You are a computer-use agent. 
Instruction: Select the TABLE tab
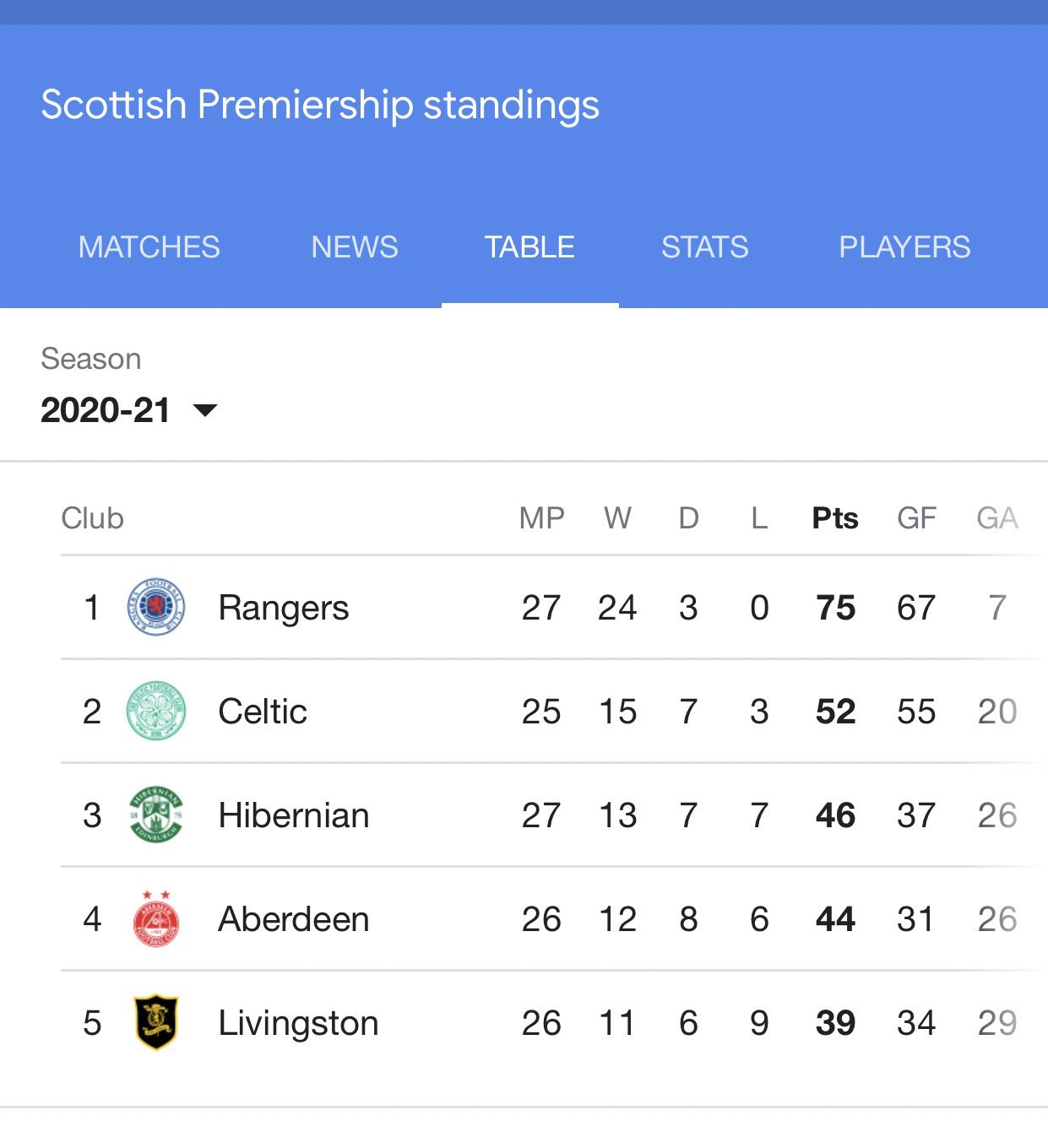click(x=529, y=247)
